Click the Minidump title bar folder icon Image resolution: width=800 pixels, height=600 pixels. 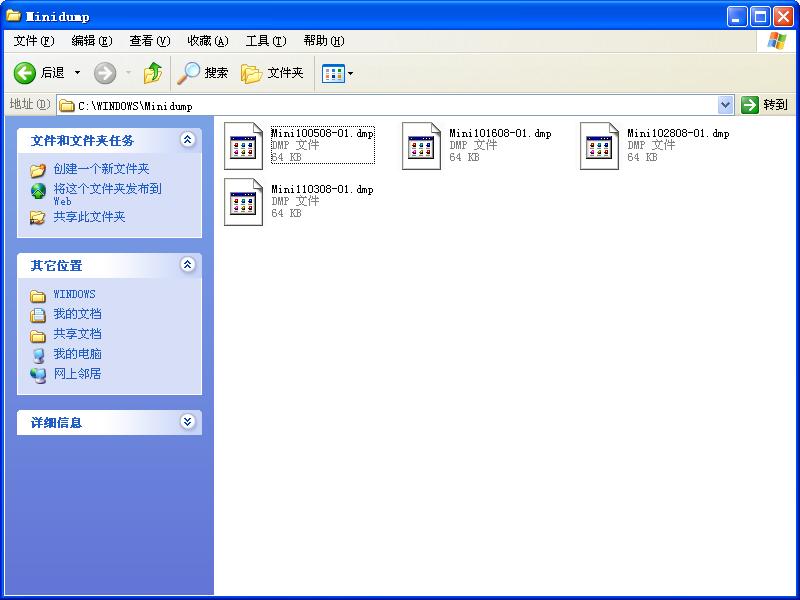(13, 16)
